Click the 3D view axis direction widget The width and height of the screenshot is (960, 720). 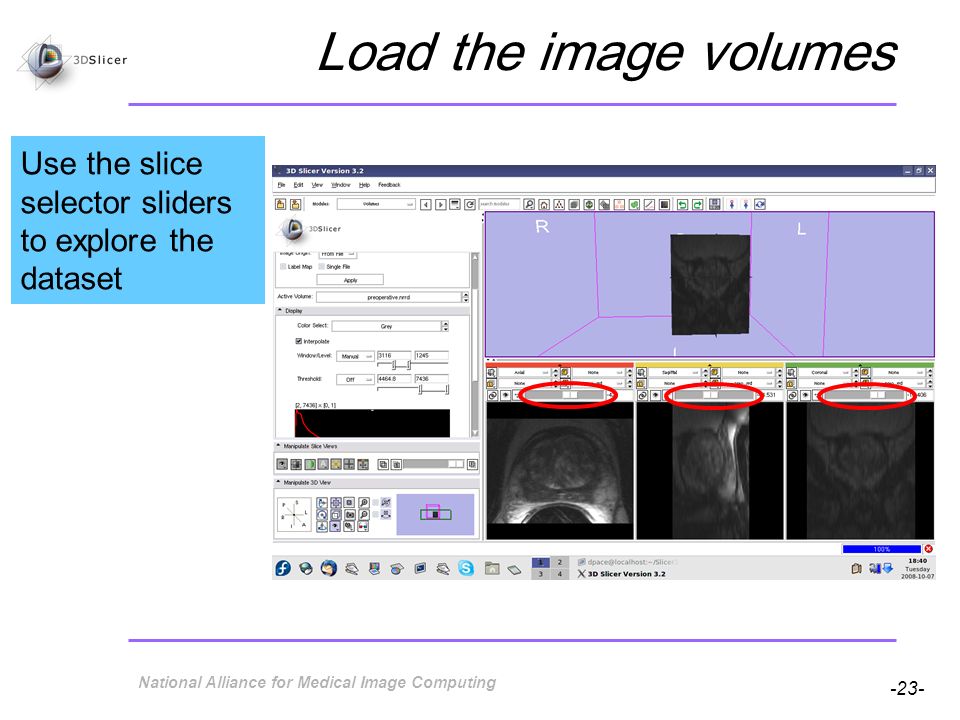click(294, 514)
